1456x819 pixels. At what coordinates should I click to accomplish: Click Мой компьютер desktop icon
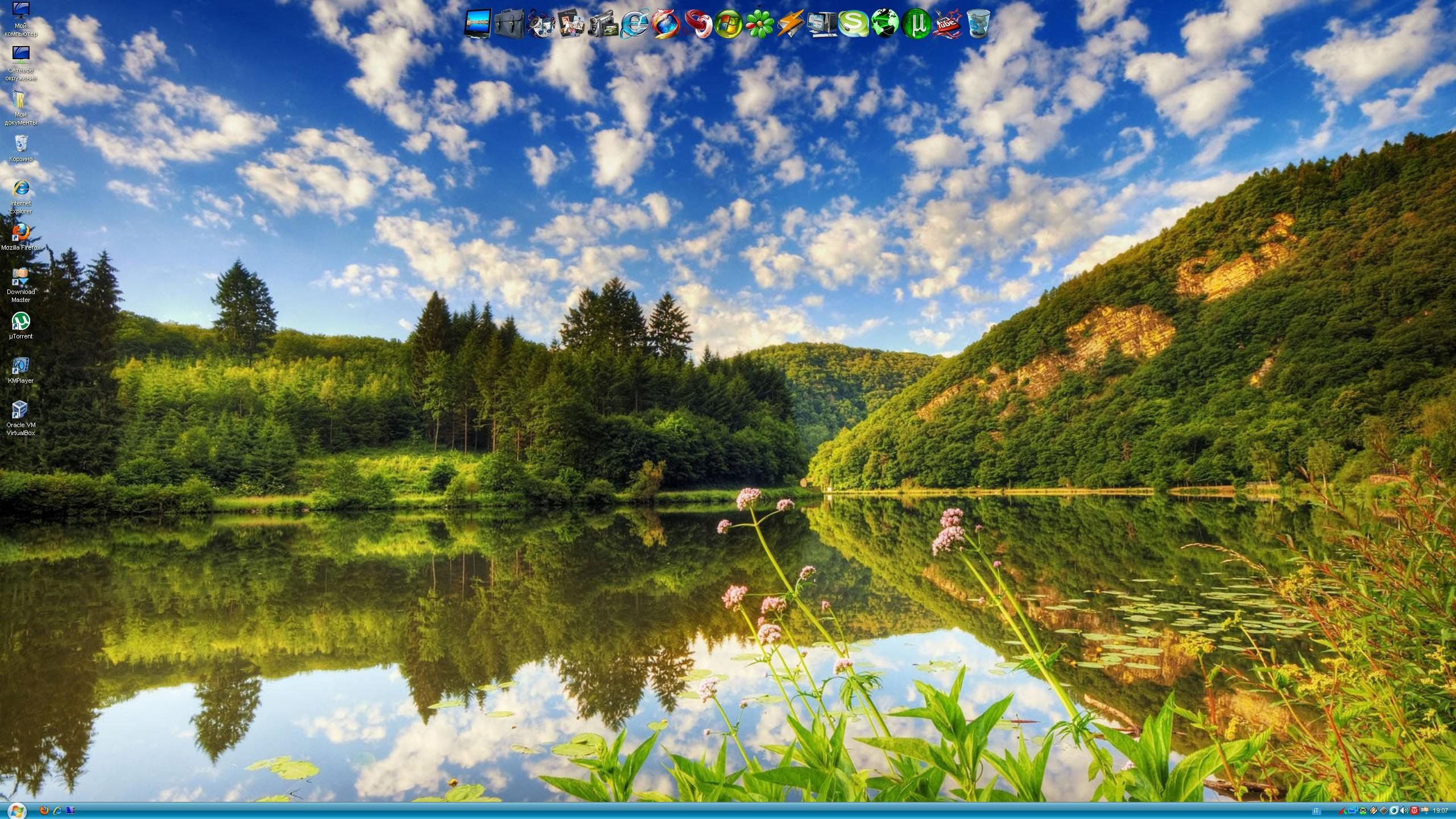pyautogui.click(x=20, y=17)
